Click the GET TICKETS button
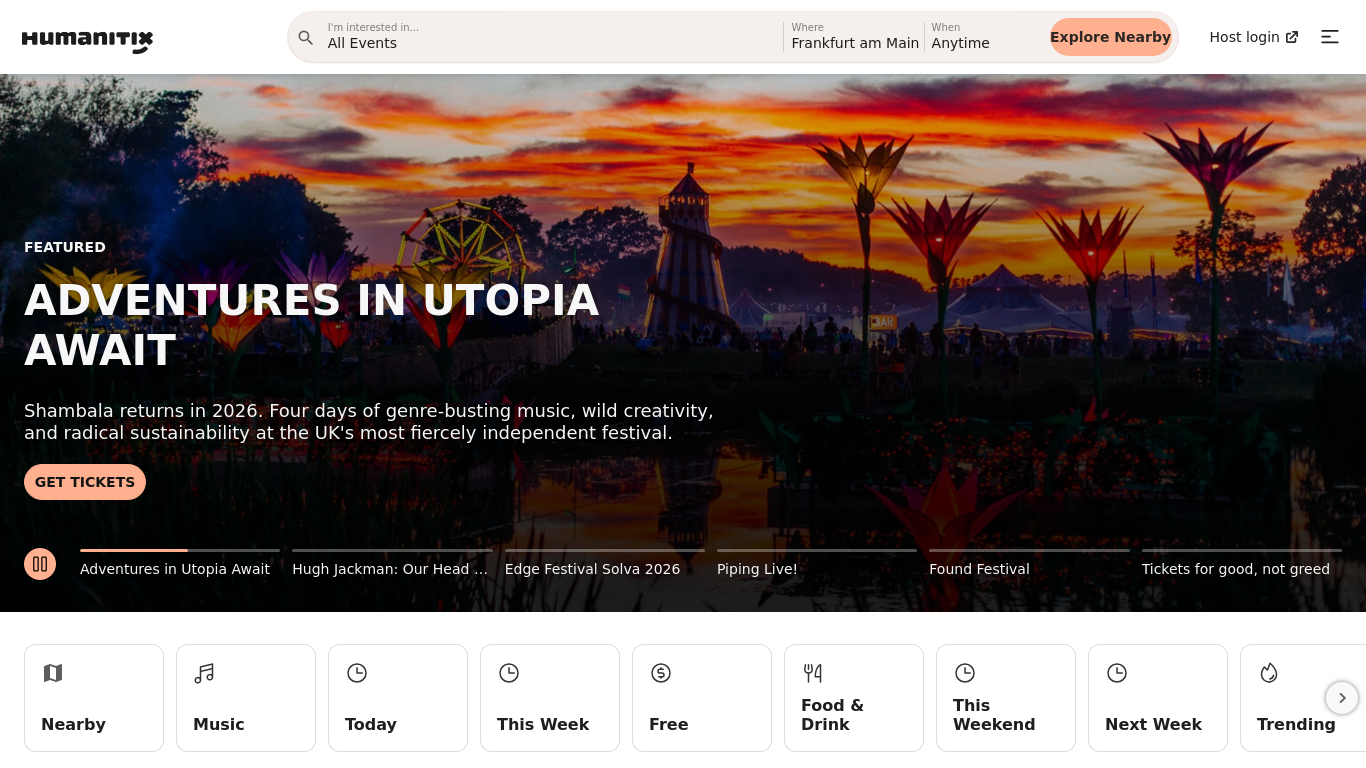This screenshot has height=768, width=1366. pyautogui.click(x=85, y=482)
